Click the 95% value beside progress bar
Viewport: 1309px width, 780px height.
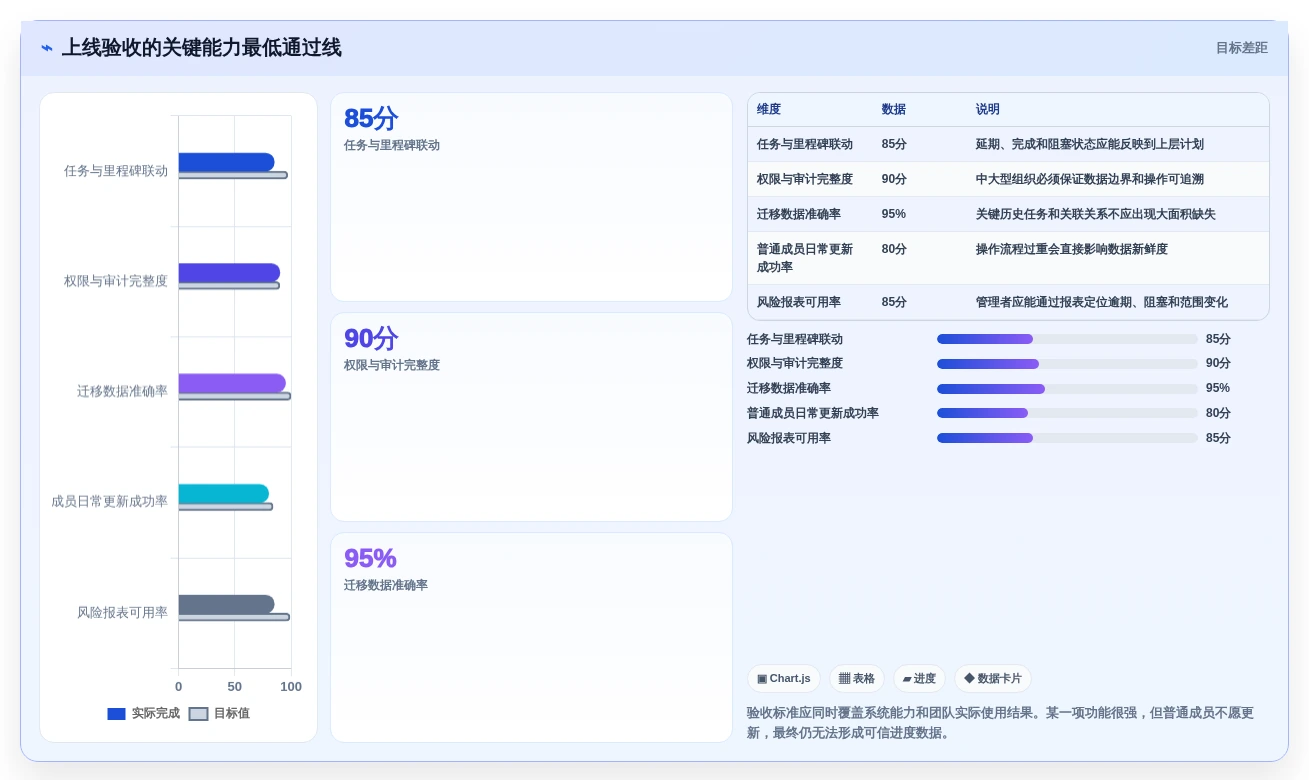tap(1218, 388)
